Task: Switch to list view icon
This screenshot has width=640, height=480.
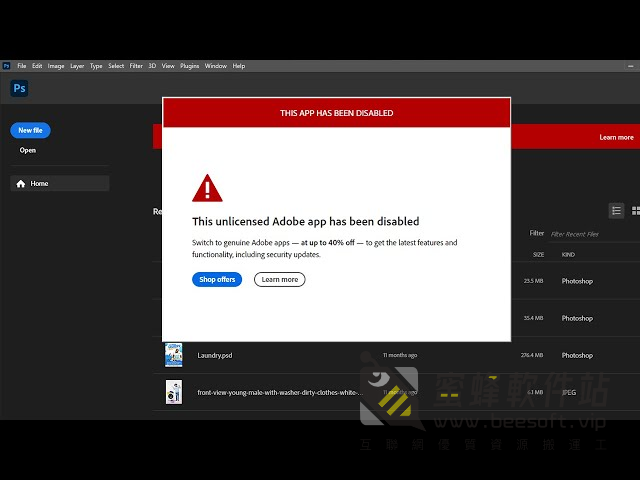Action: point(616,211)
